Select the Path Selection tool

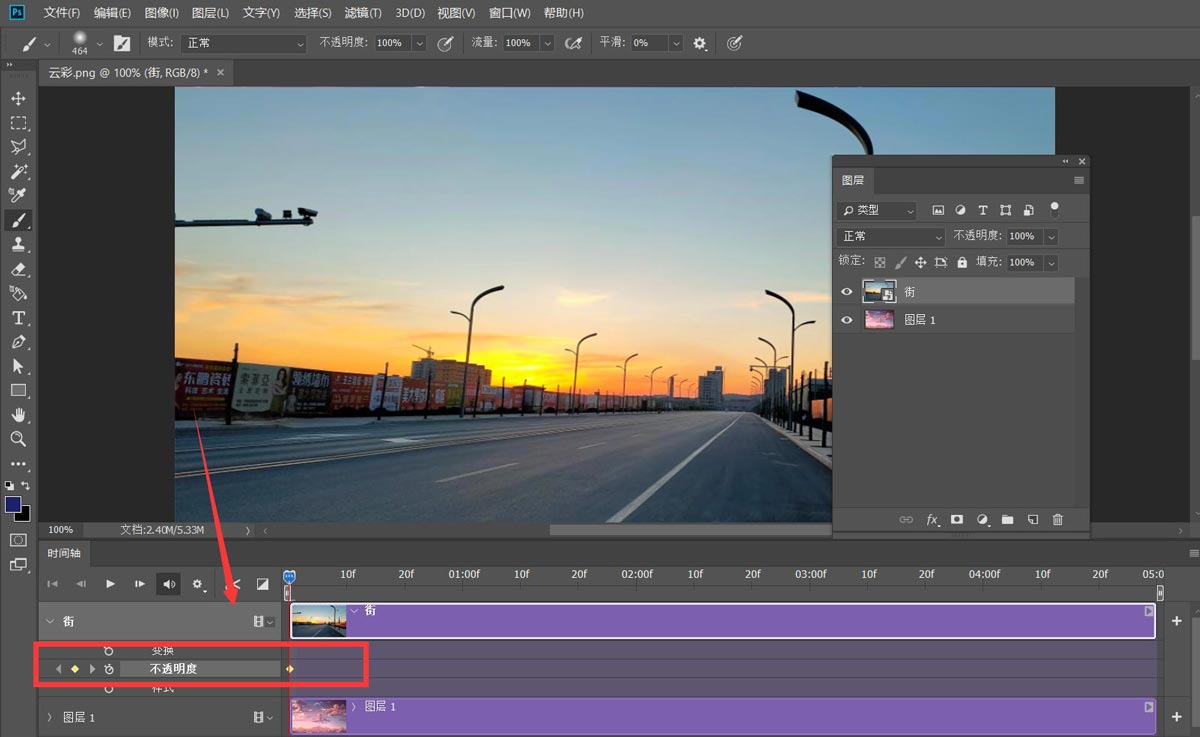click(18, 366)
